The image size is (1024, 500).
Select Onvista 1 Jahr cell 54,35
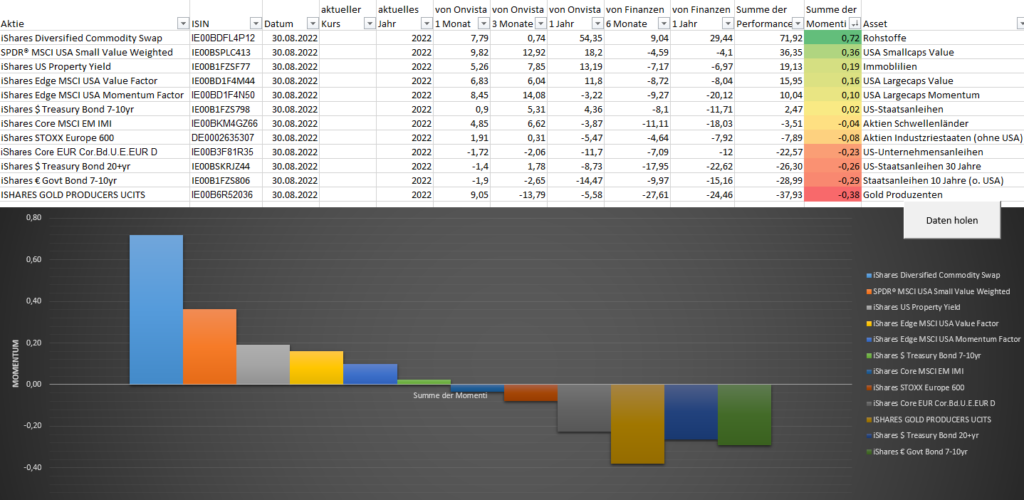tap(576, 38)
